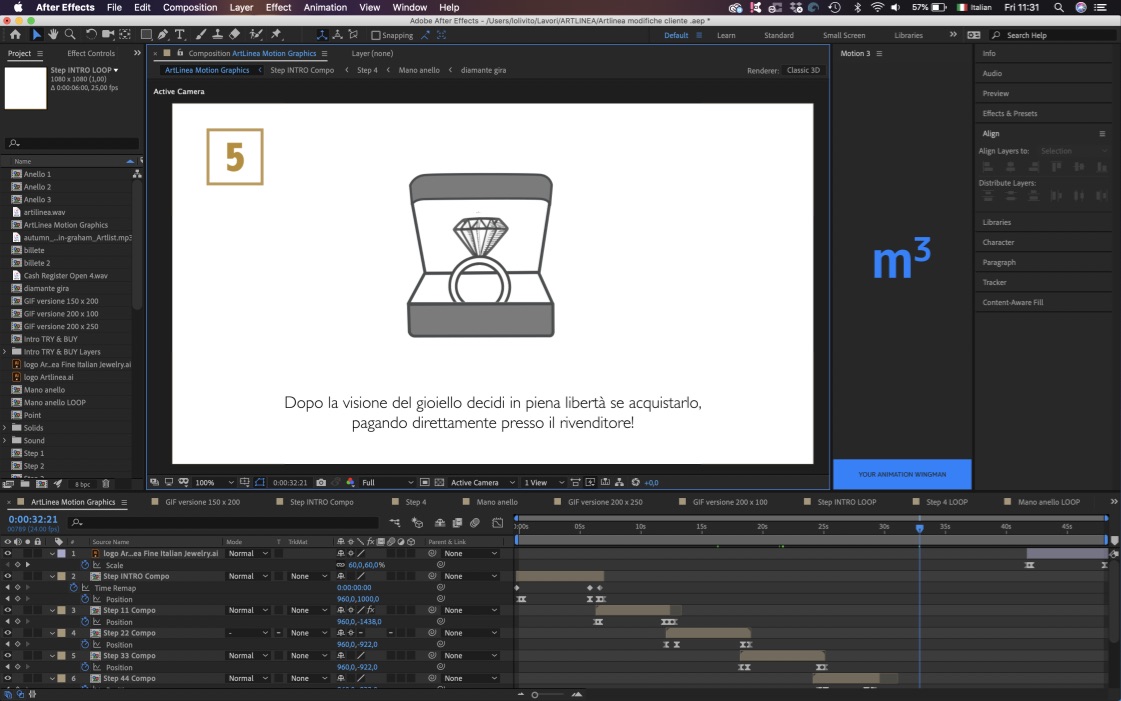Open the Animation menu
The height and width of the screenshot is (701, 1121).
click(325, 7)
